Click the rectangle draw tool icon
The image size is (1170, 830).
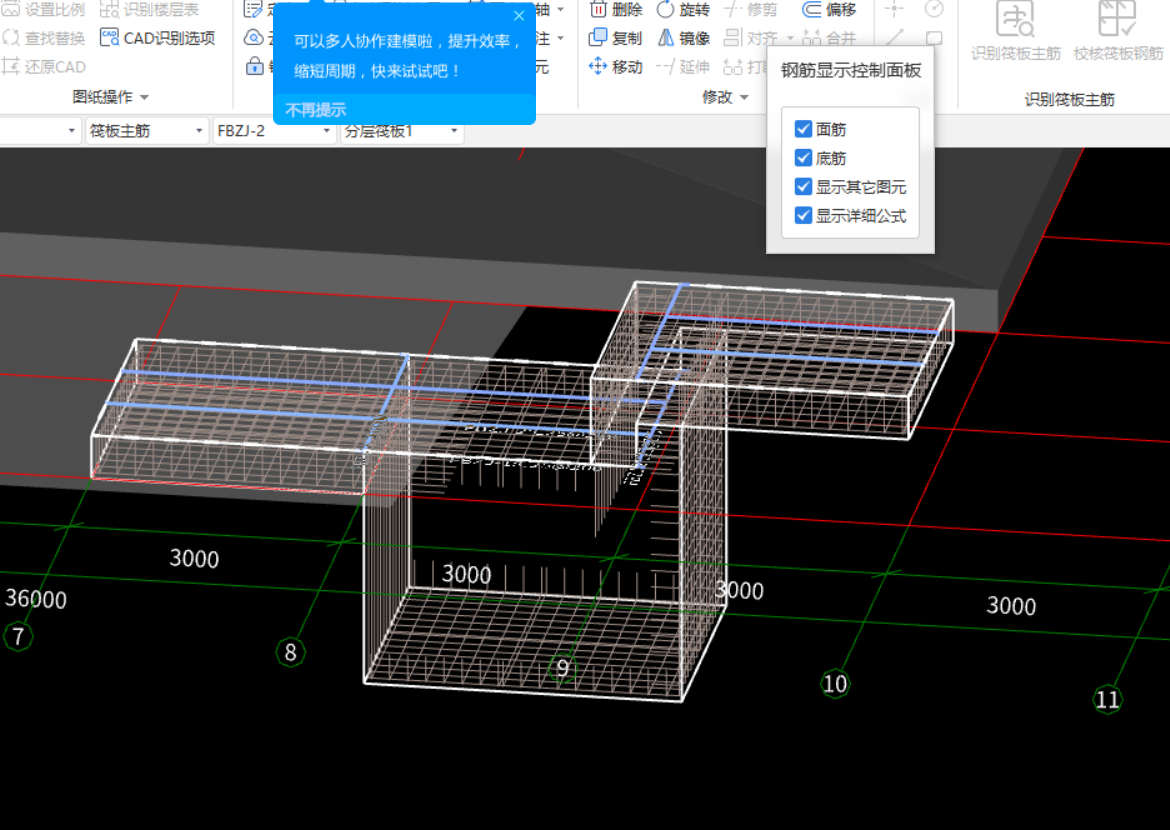tap(934, 37)
